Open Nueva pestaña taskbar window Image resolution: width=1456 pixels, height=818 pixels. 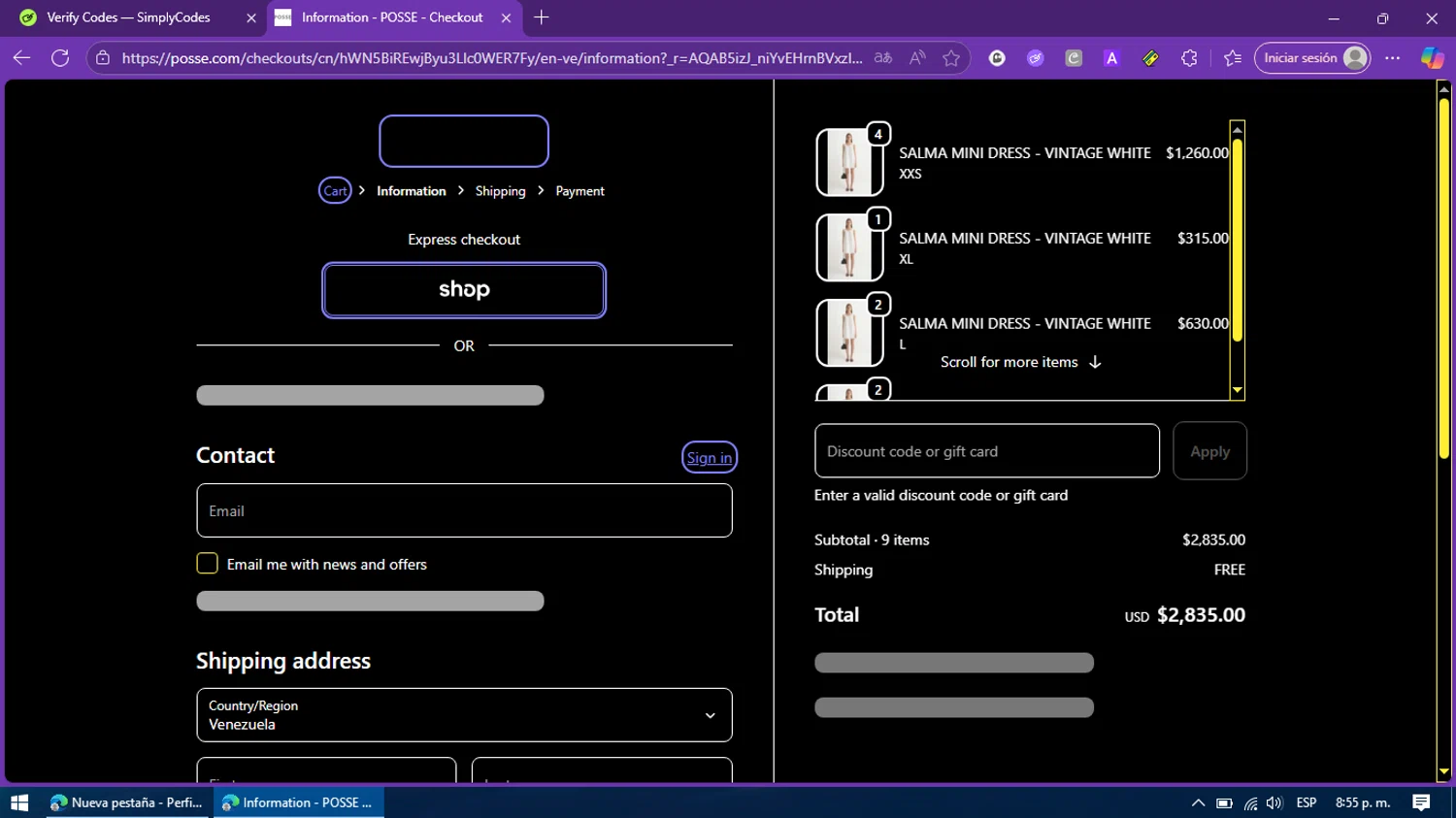click(x=128, y=802)
